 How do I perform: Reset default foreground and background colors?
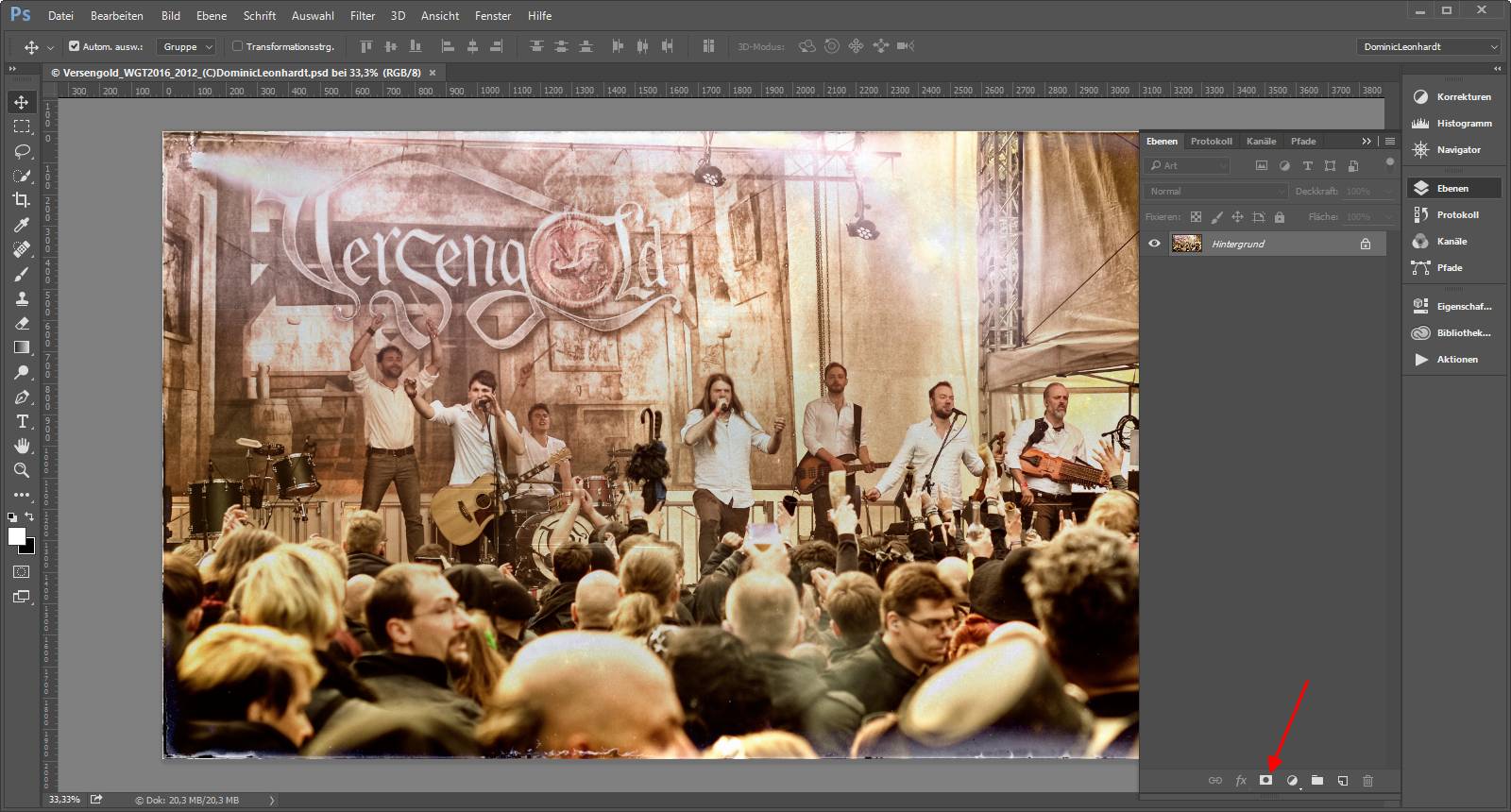[11, 516]
